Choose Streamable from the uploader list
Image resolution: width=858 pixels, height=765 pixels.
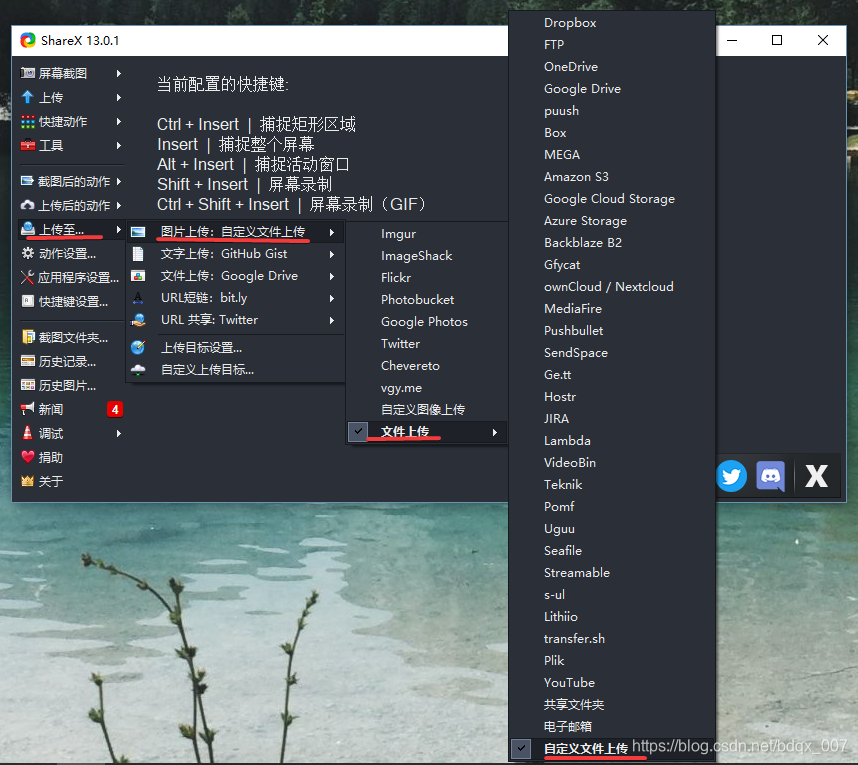pos(577,572)
